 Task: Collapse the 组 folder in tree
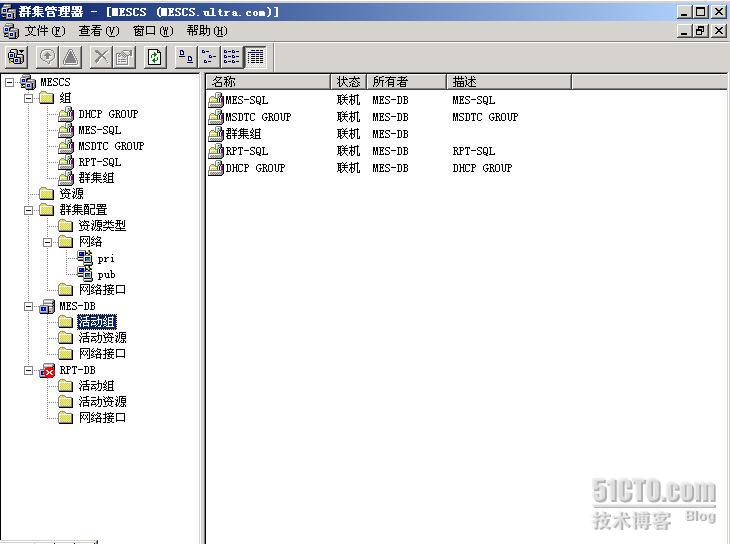(28, 98)
